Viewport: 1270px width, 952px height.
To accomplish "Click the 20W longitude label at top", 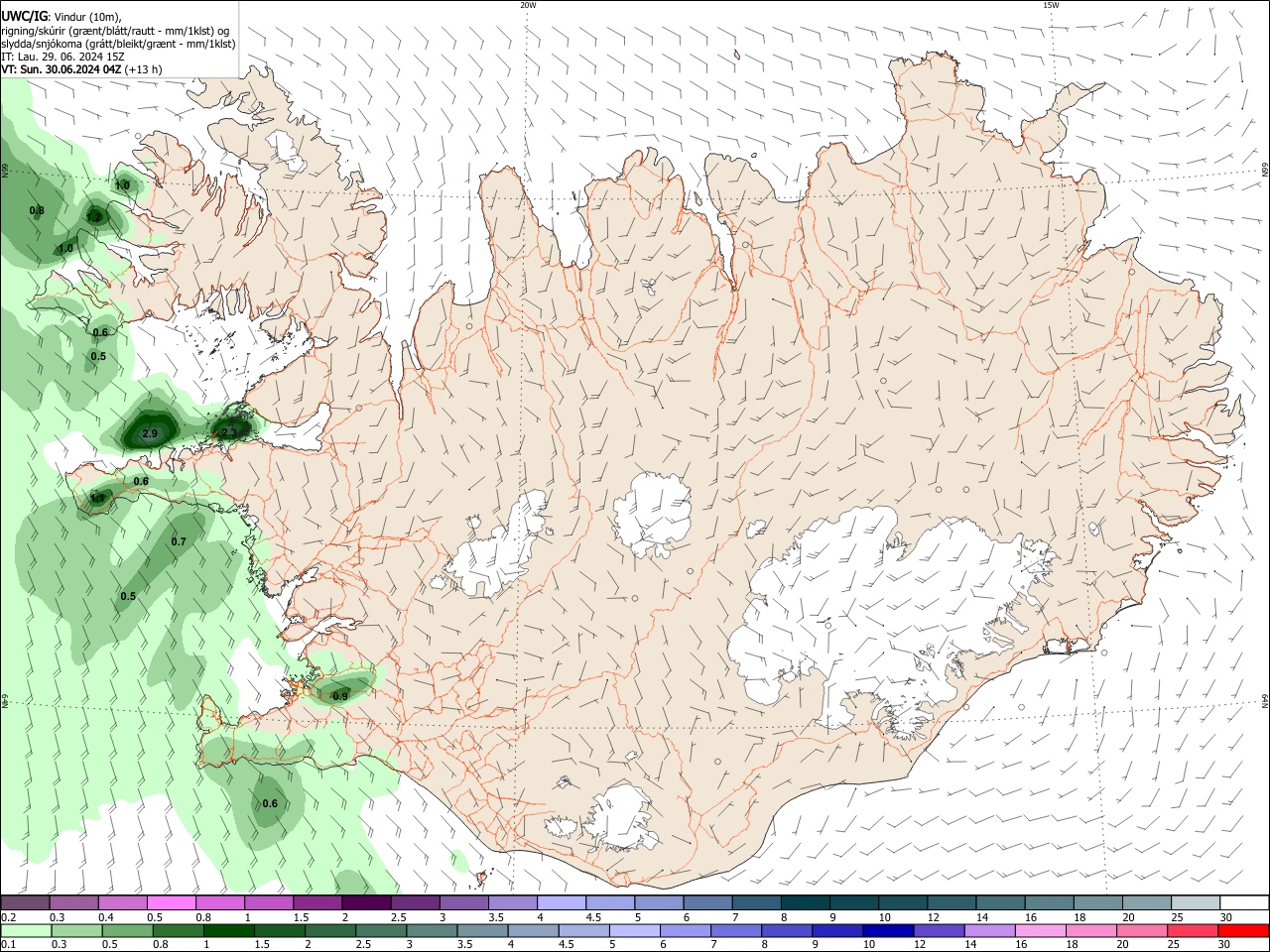I will pyautogui.click(x=528, y=5).
